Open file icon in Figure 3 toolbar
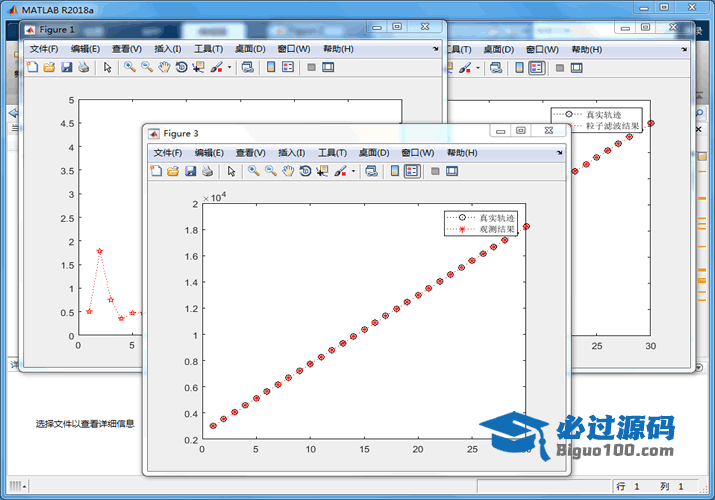Viewport: 715px width, 500px height. point(173,171)
